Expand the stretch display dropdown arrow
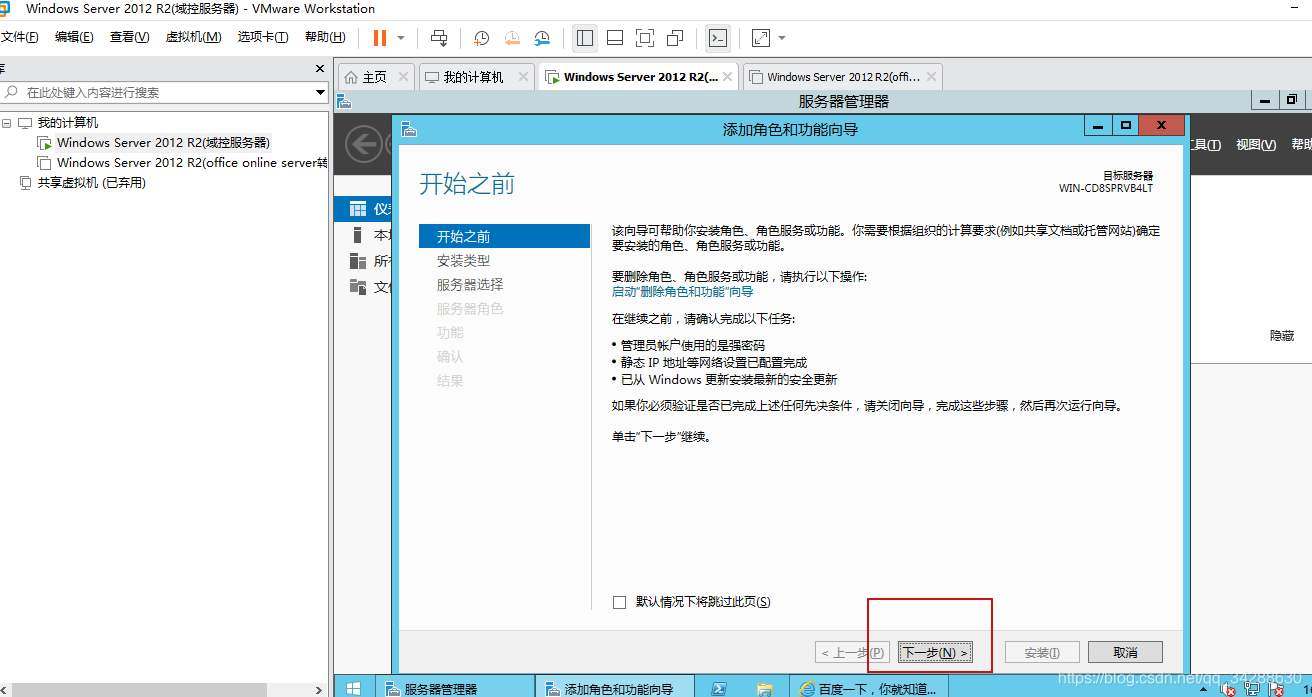 point(782,38)
